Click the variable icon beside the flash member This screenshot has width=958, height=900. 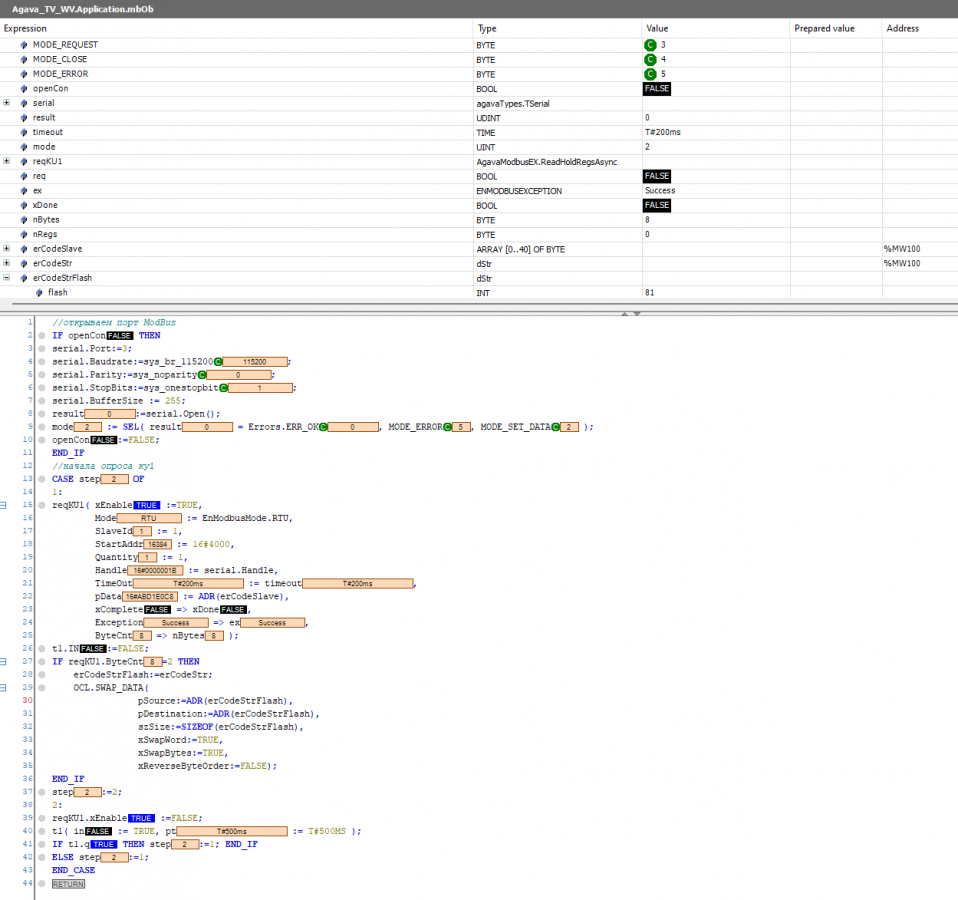[x=38, y=293]
